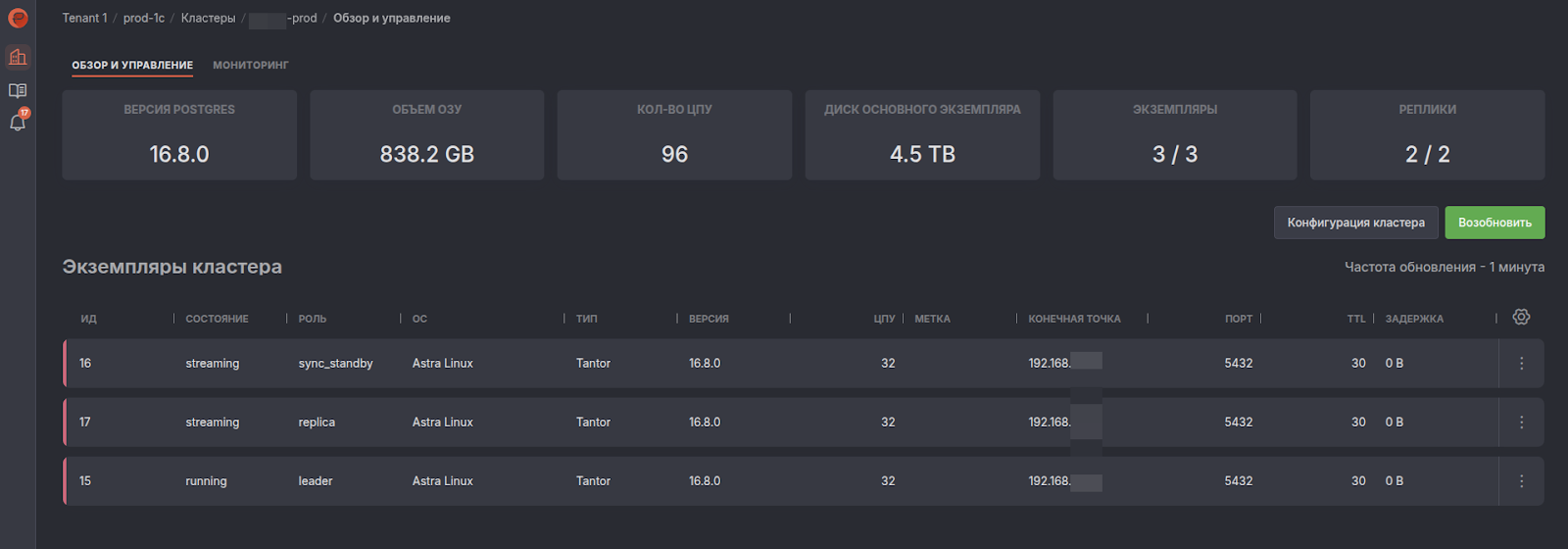Image resolution: width=1568 pixels, height=549 pixels.
Task: Click the Конфигурация кластера button
Action: (x=1355, y=223)
